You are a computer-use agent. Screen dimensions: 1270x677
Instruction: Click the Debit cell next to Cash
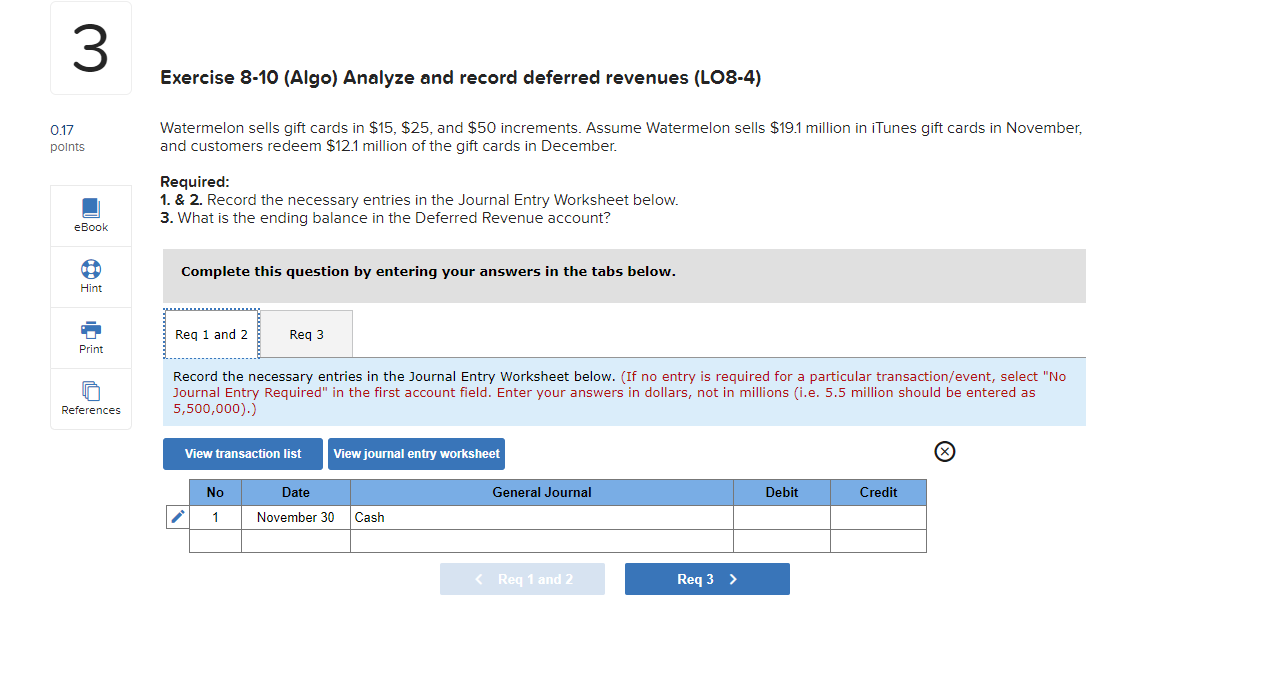[781, 517]
